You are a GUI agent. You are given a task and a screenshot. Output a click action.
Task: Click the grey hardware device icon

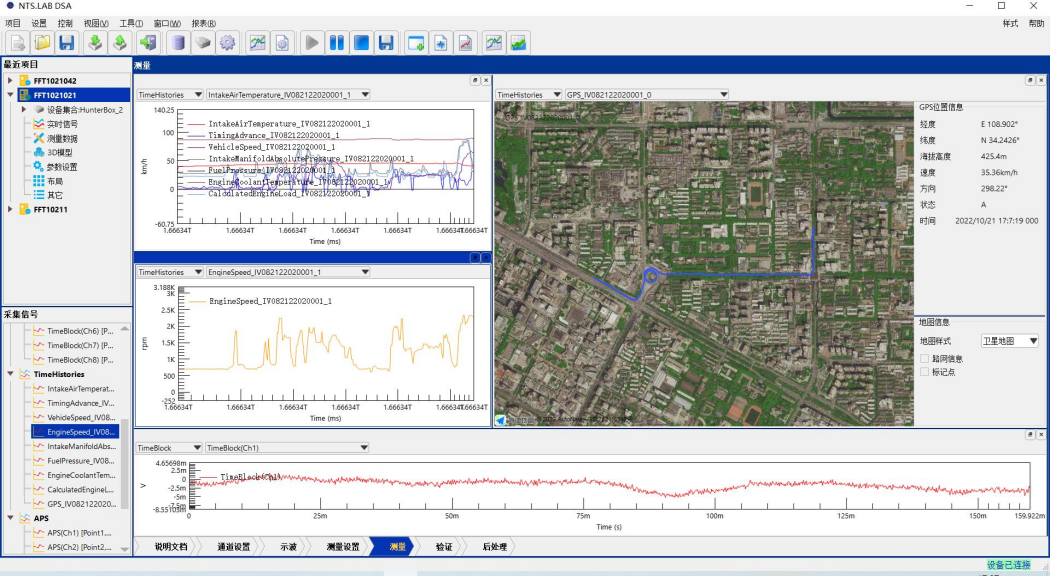203,43
